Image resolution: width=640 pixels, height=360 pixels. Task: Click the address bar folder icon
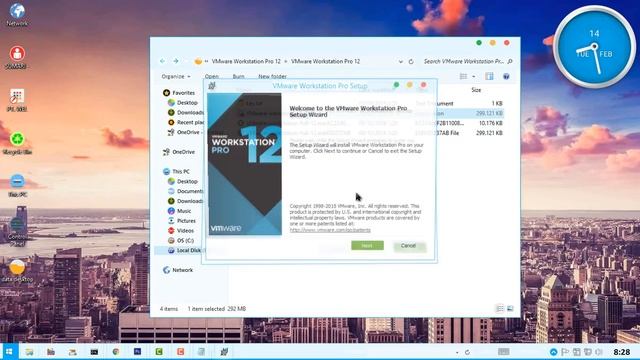coord(198,61)
